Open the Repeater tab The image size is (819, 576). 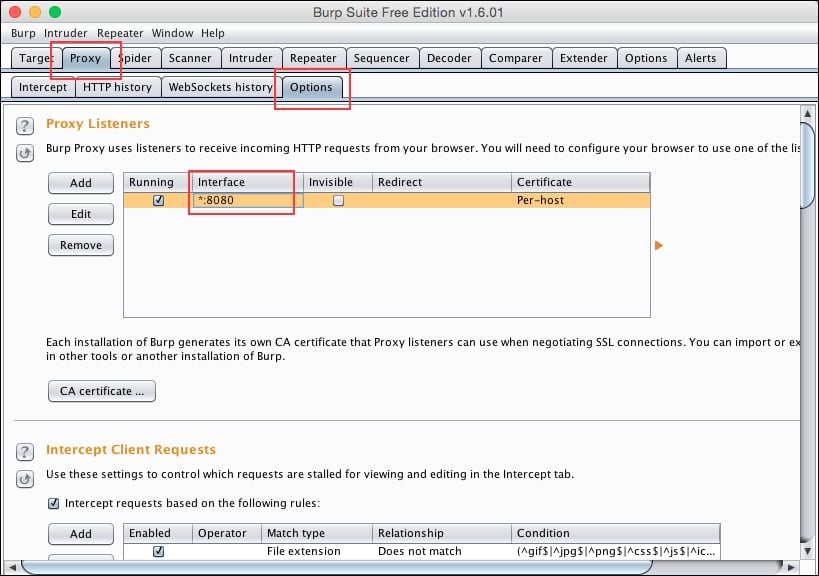pyautogui.click(x=313, y=58)
